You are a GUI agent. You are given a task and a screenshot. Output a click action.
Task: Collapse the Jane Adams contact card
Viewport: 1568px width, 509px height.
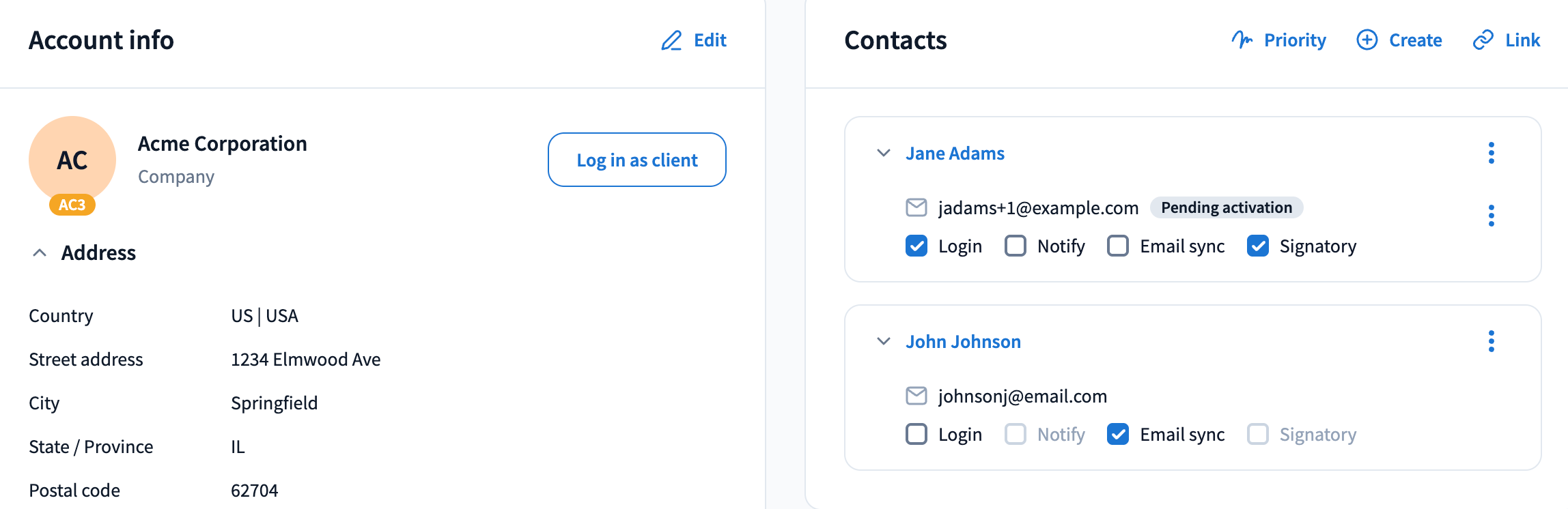click(884, 153)
